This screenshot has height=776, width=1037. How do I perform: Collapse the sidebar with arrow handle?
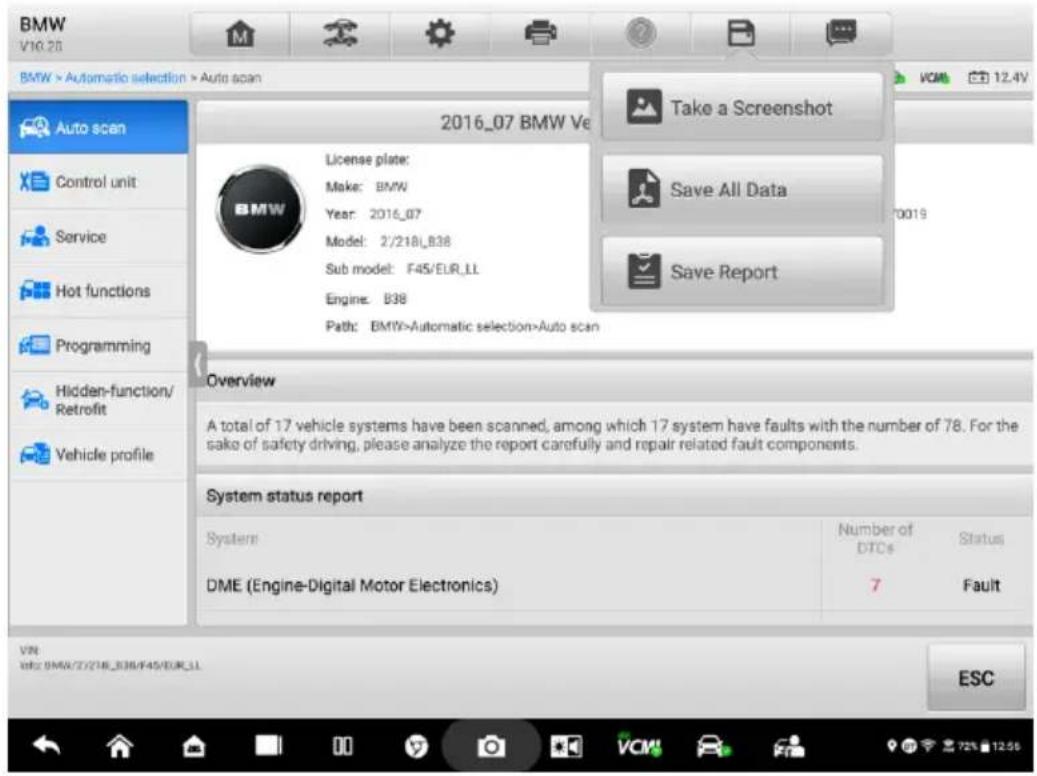197,364
